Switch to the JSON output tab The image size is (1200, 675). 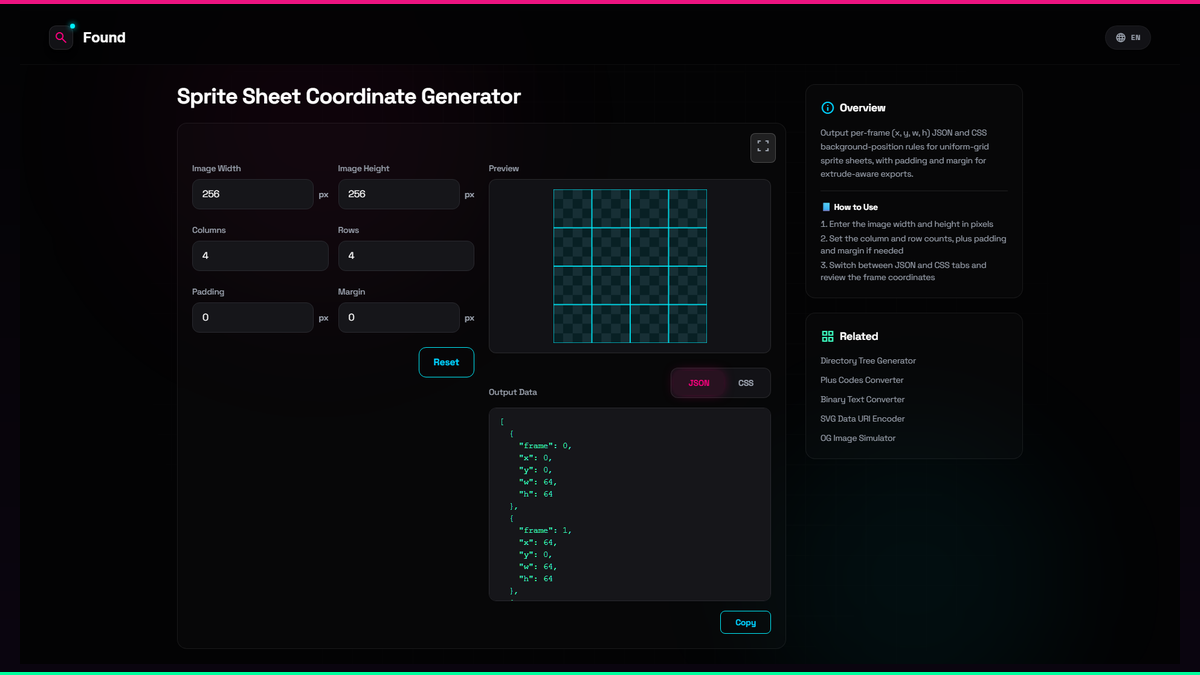(x=699, y=383)
